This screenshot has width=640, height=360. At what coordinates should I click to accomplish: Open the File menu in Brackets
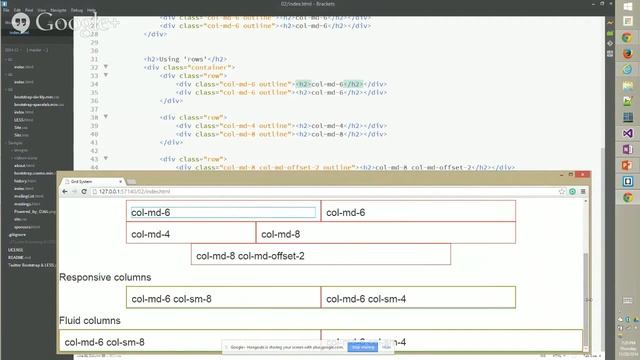pos(6,10)
